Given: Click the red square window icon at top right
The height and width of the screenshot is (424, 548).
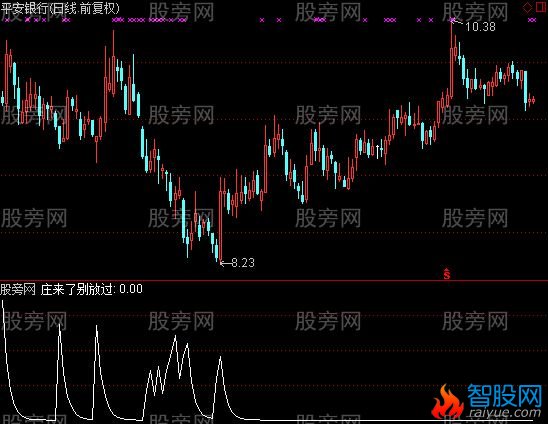Looking at the screenshot, I should pos(540,7).
